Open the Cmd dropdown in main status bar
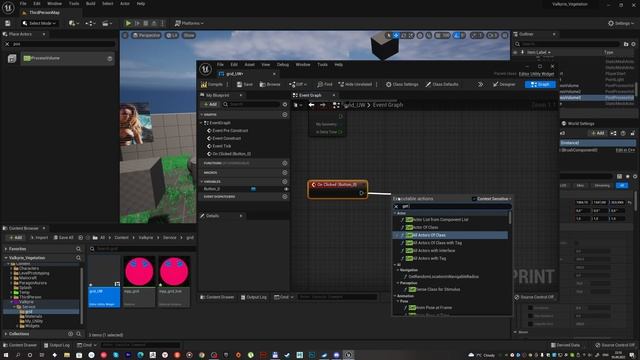The image size is (640, 360). (x=87, y=345)
